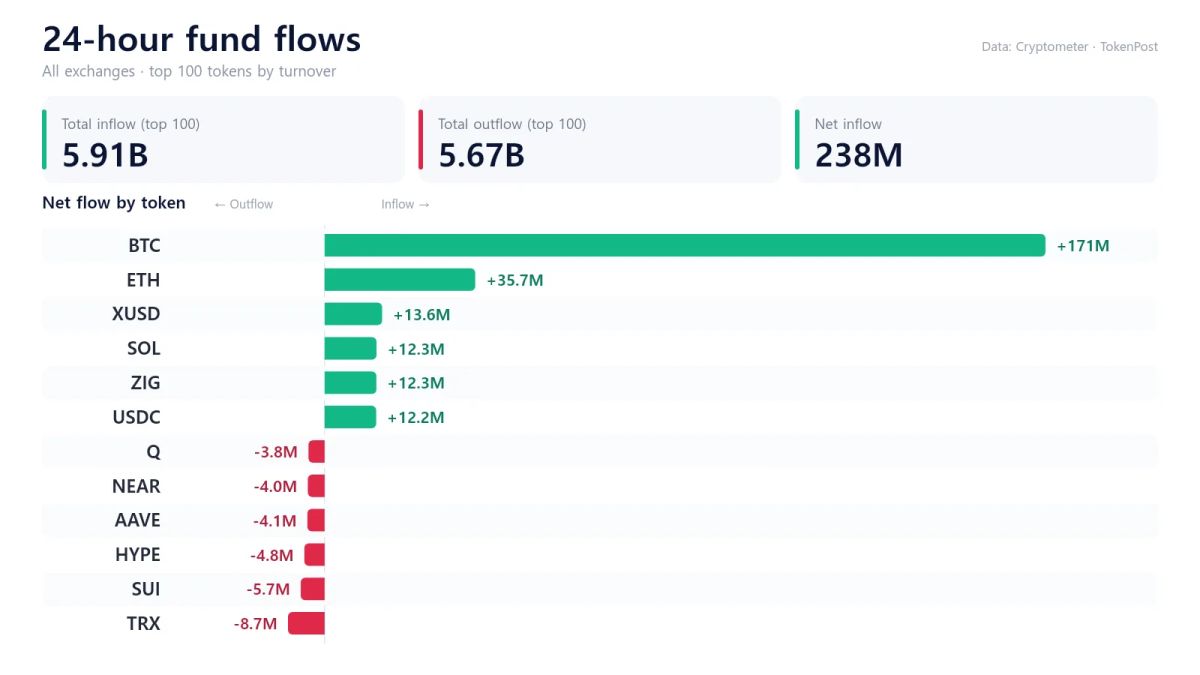Click the red HYPE outflow bar
Image resolution: width=1200 pixels, height=675 pixels.
tap(314, 555)
